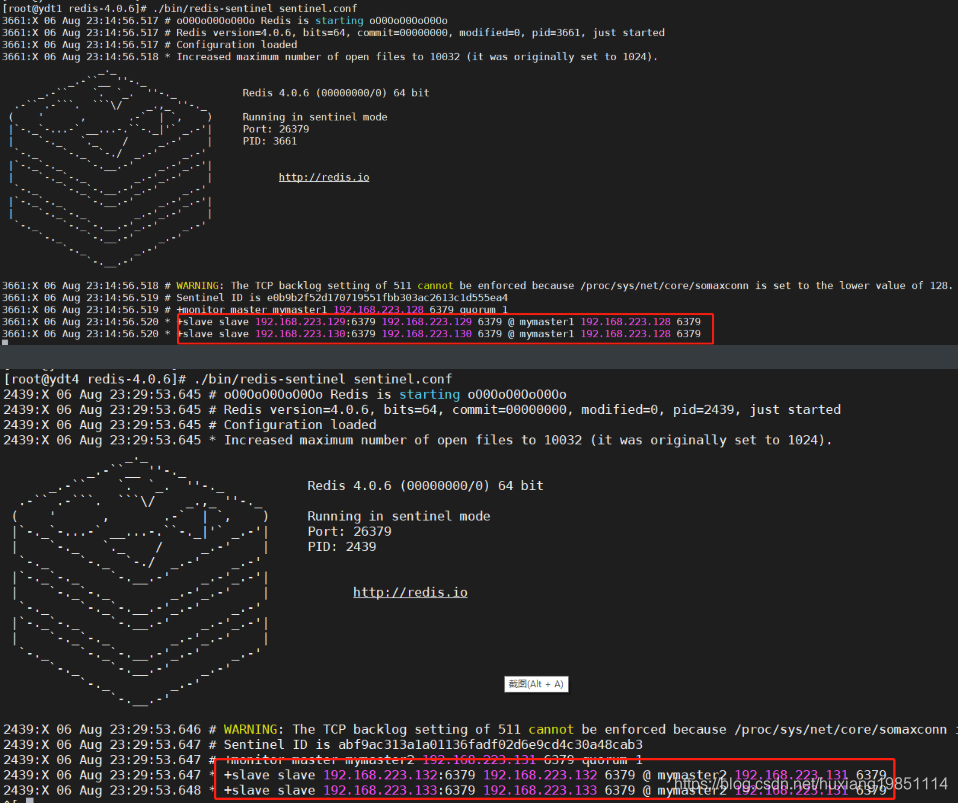Click 'Redis is starting' line of process 2439

click(285, 394)
